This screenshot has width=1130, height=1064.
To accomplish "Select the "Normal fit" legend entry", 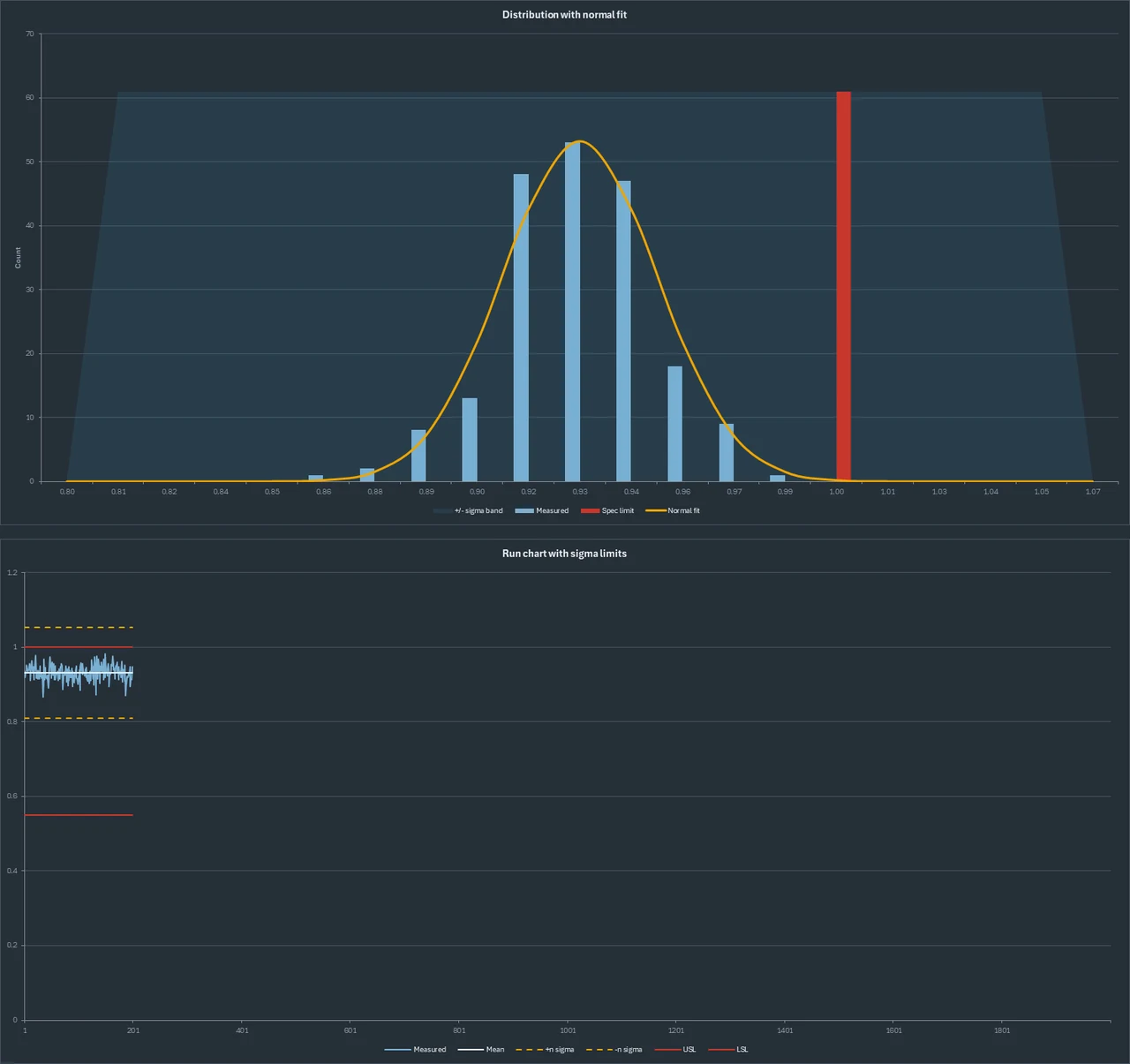I will [674, 511].
